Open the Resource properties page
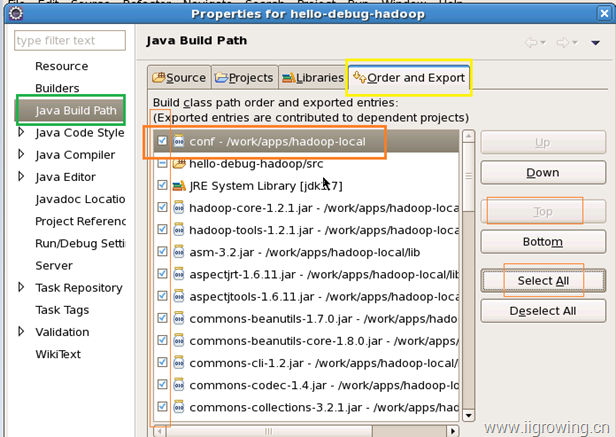This screenshot has width=616, height=437. 62,66
